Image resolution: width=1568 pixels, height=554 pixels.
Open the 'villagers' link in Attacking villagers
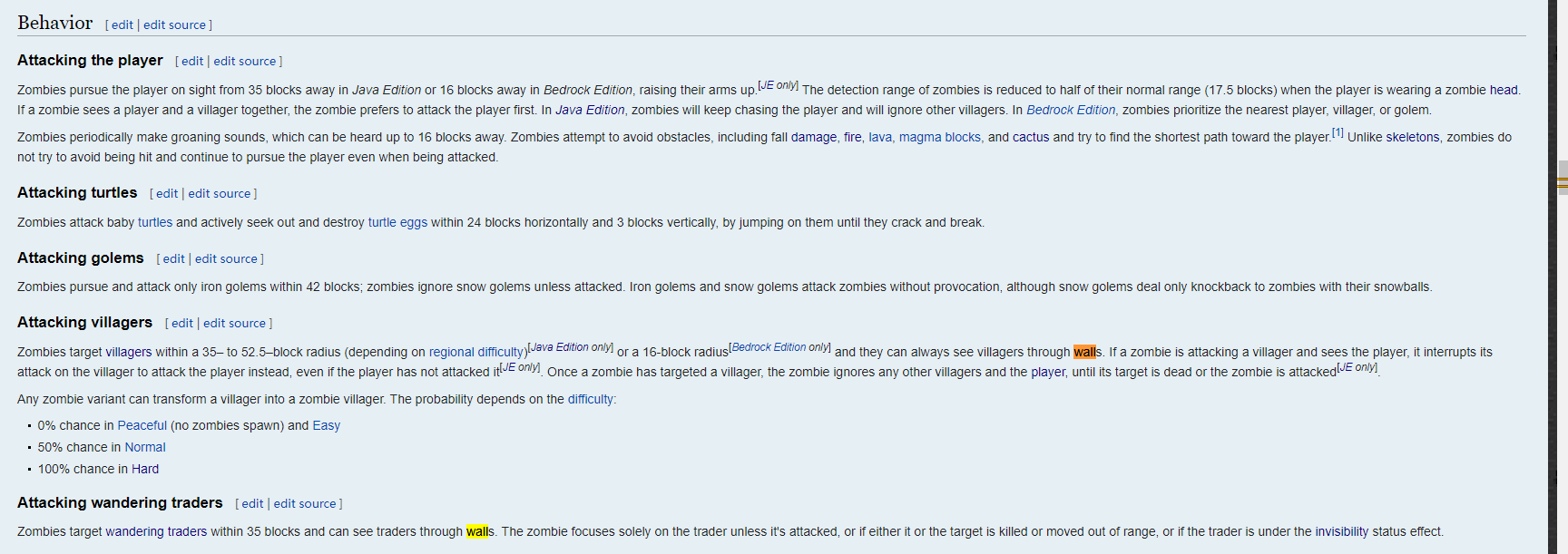coord(129,353)
